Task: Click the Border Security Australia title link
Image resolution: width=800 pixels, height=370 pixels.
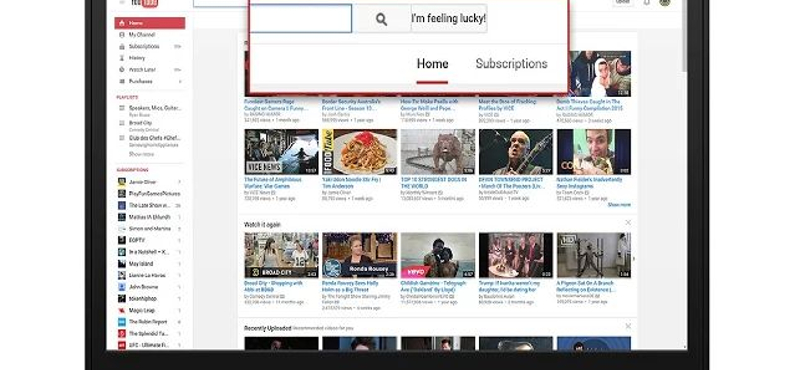Action: (x=351, y=105)
